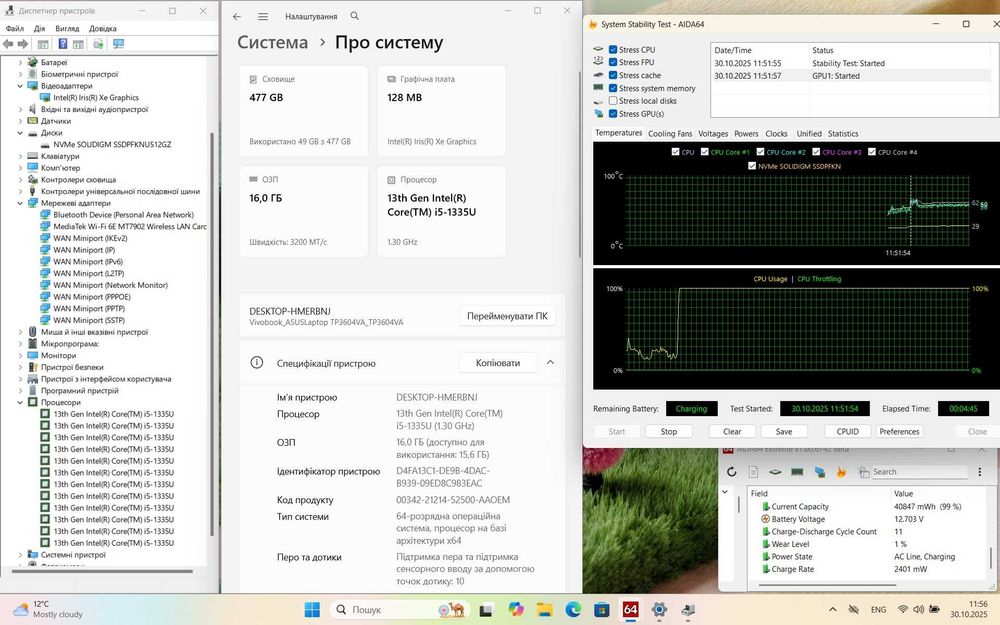This screenshot has width=1000, height=625.
Task: Click the search magnifier icon in Settings header
Action: [355, 16]
